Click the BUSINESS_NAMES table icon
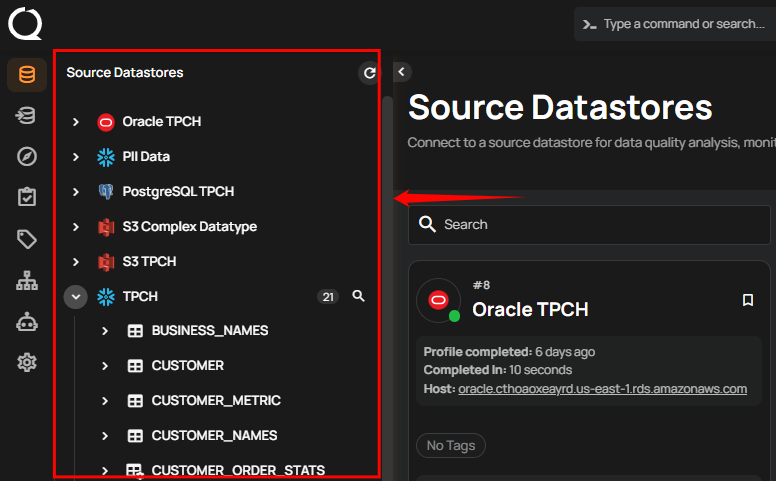This screenshot has width=776, height=481. (x=135, y=331)
